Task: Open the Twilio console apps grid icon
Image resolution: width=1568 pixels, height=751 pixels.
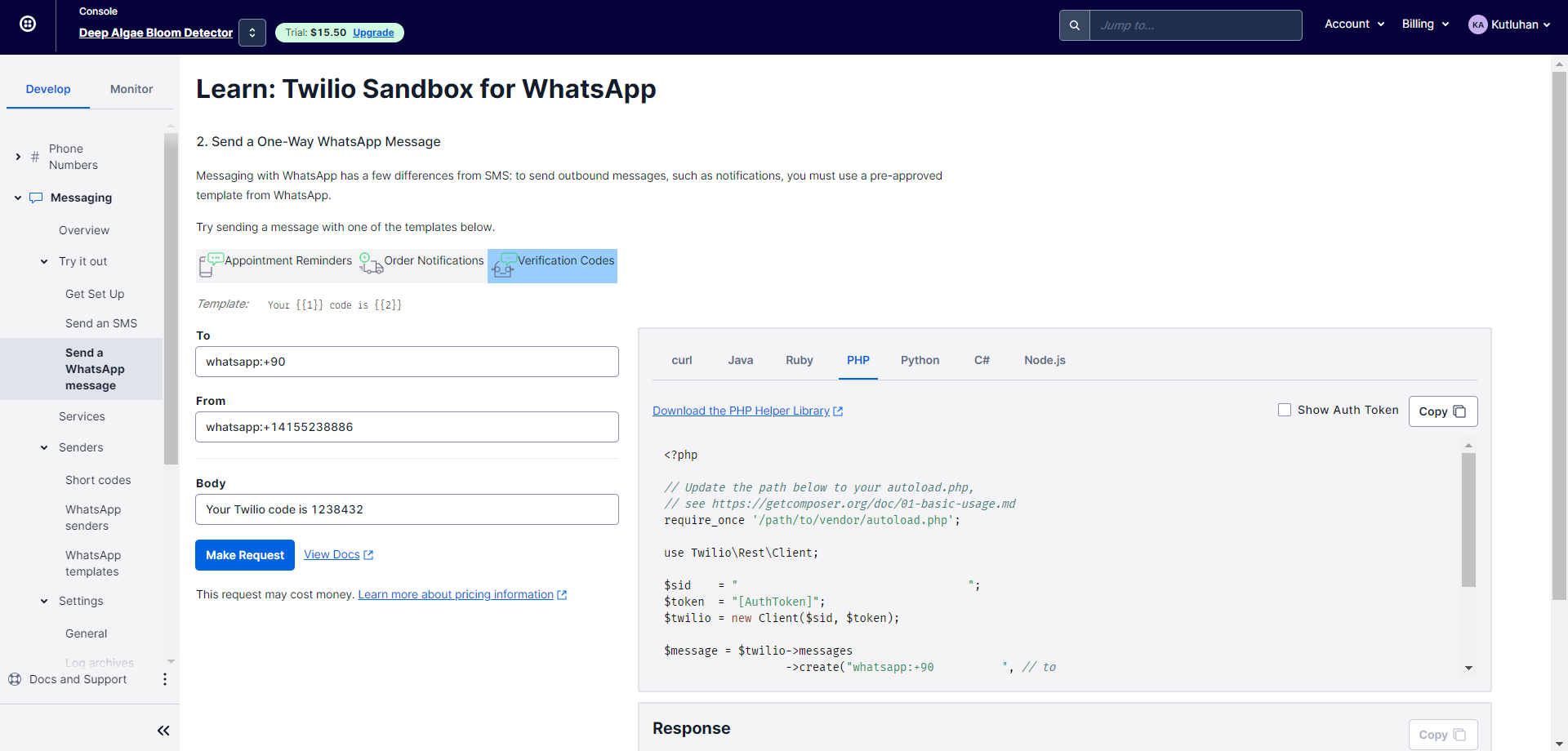Action: [28, 24]
